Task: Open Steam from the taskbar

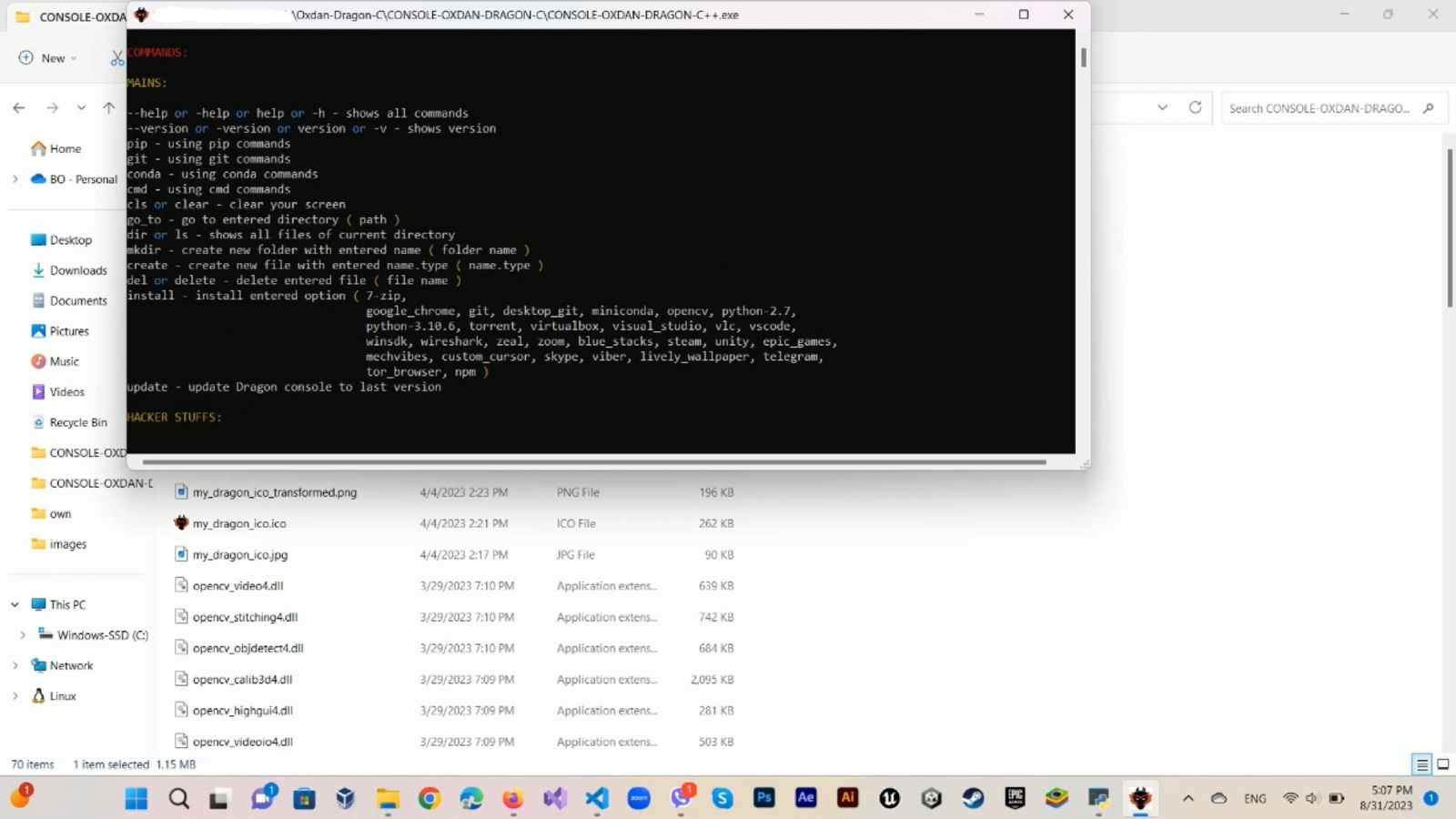Action: point(971,798)
